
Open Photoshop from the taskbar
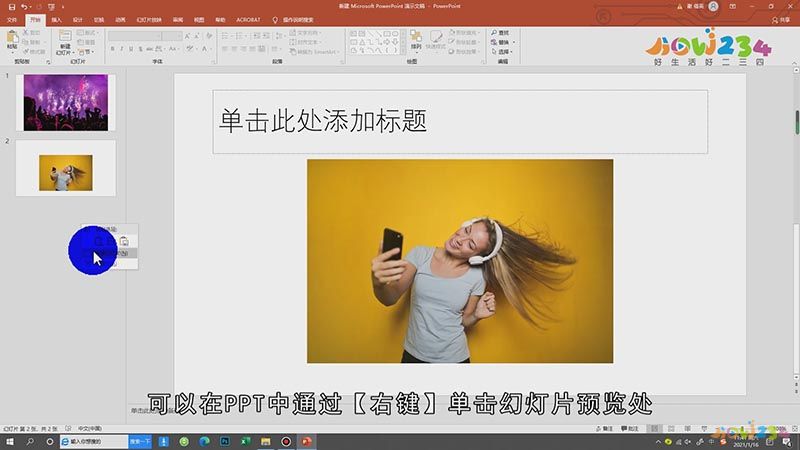[224, 442]
